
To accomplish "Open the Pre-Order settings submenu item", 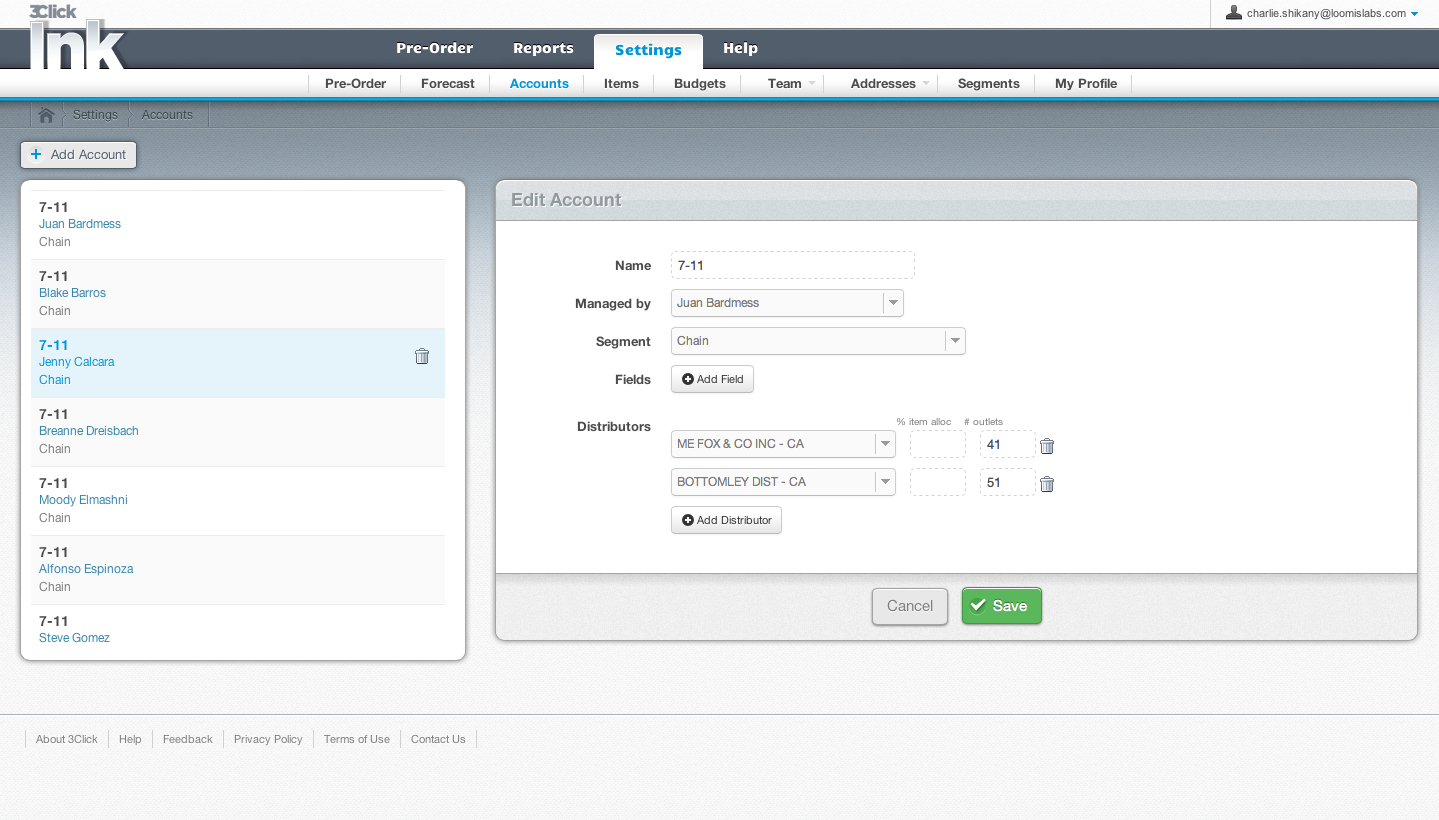I will (x=355, y=84).
